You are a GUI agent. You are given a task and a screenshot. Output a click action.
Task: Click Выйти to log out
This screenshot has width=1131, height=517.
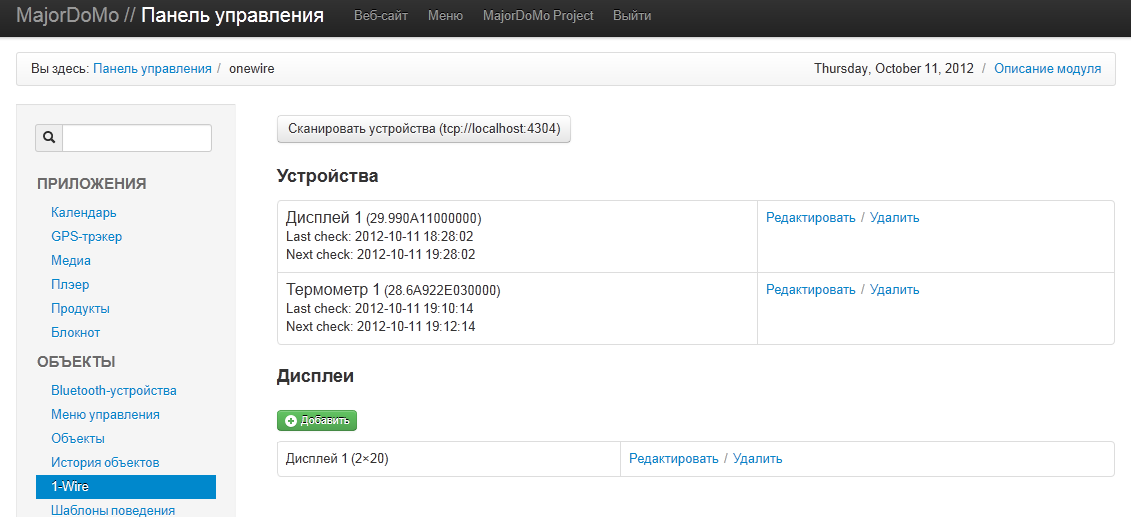pyautogui.click(x=632, y=16)
